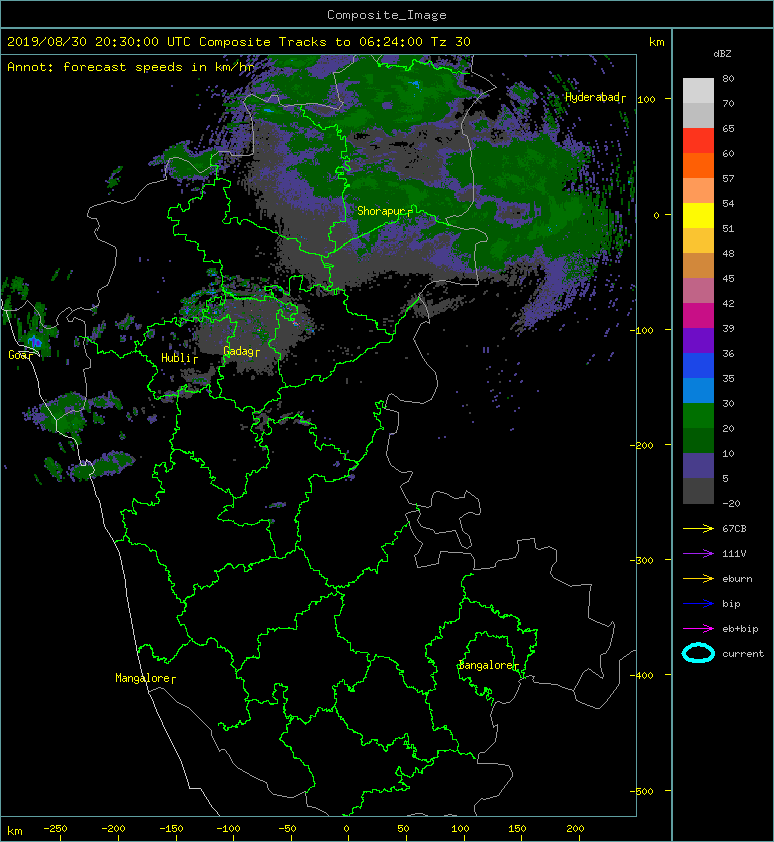Click the 'Annot: forecast speeds in km/hr' text

point(131,67)
